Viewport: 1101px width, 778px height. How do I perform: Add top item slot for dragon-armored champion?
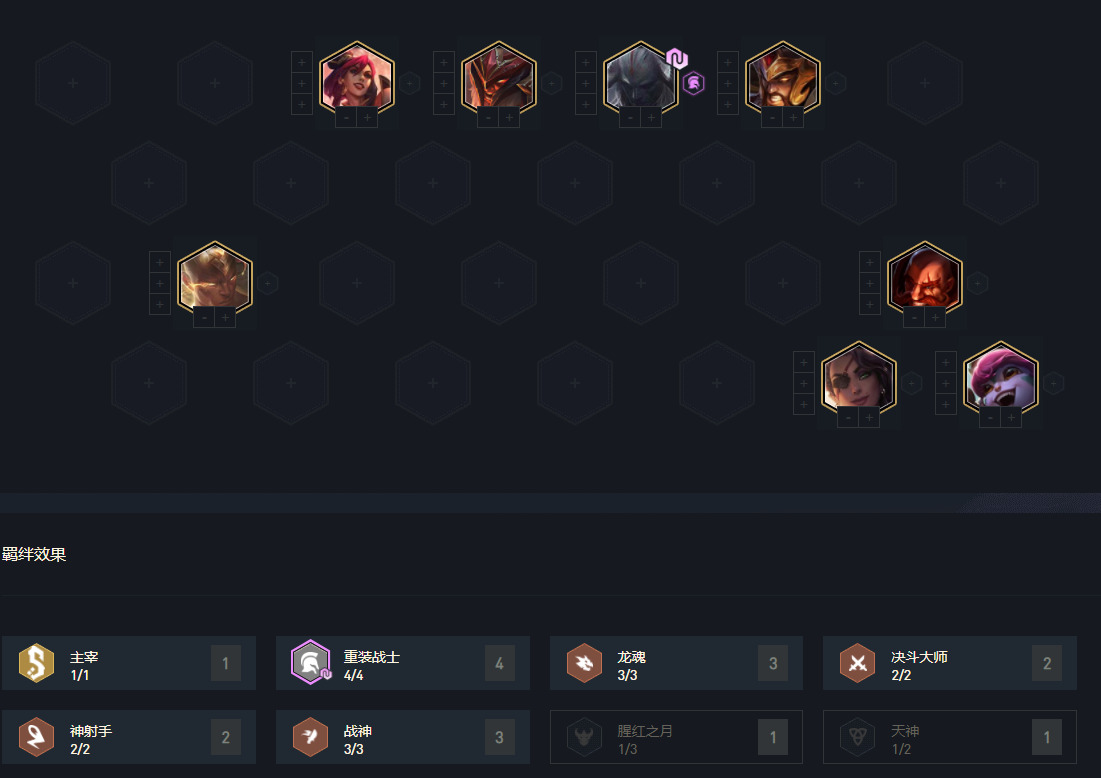pos(444,62)
